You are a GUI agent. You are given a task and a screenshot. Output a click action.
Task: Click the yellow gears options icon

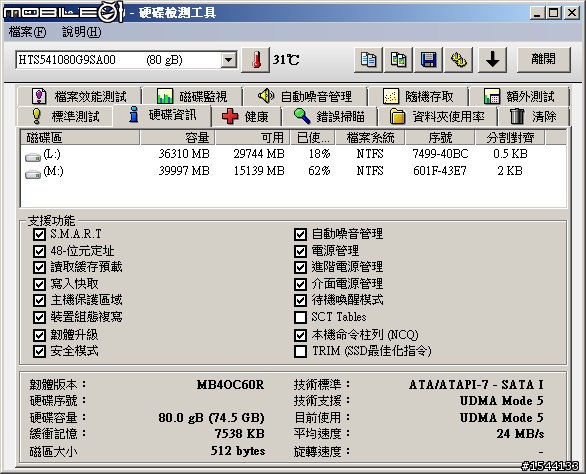pyautogui.click(x=459, y=60)
